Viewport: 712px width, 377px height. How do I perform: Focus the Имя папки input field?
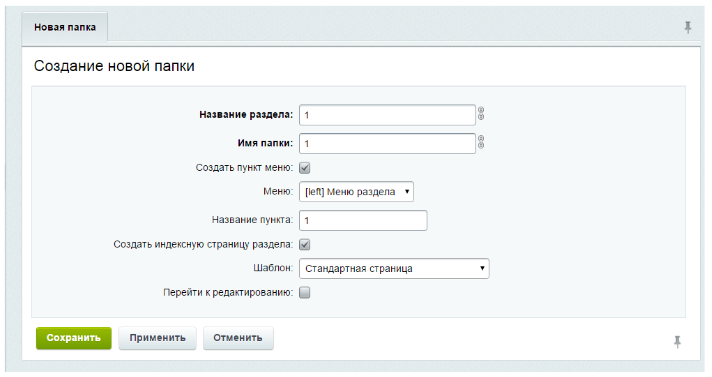387,144
